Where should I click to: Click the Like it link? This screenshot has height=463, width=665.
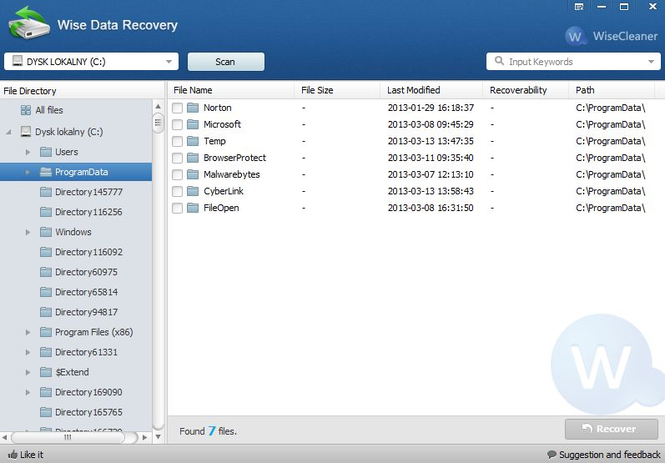point(31,455)
